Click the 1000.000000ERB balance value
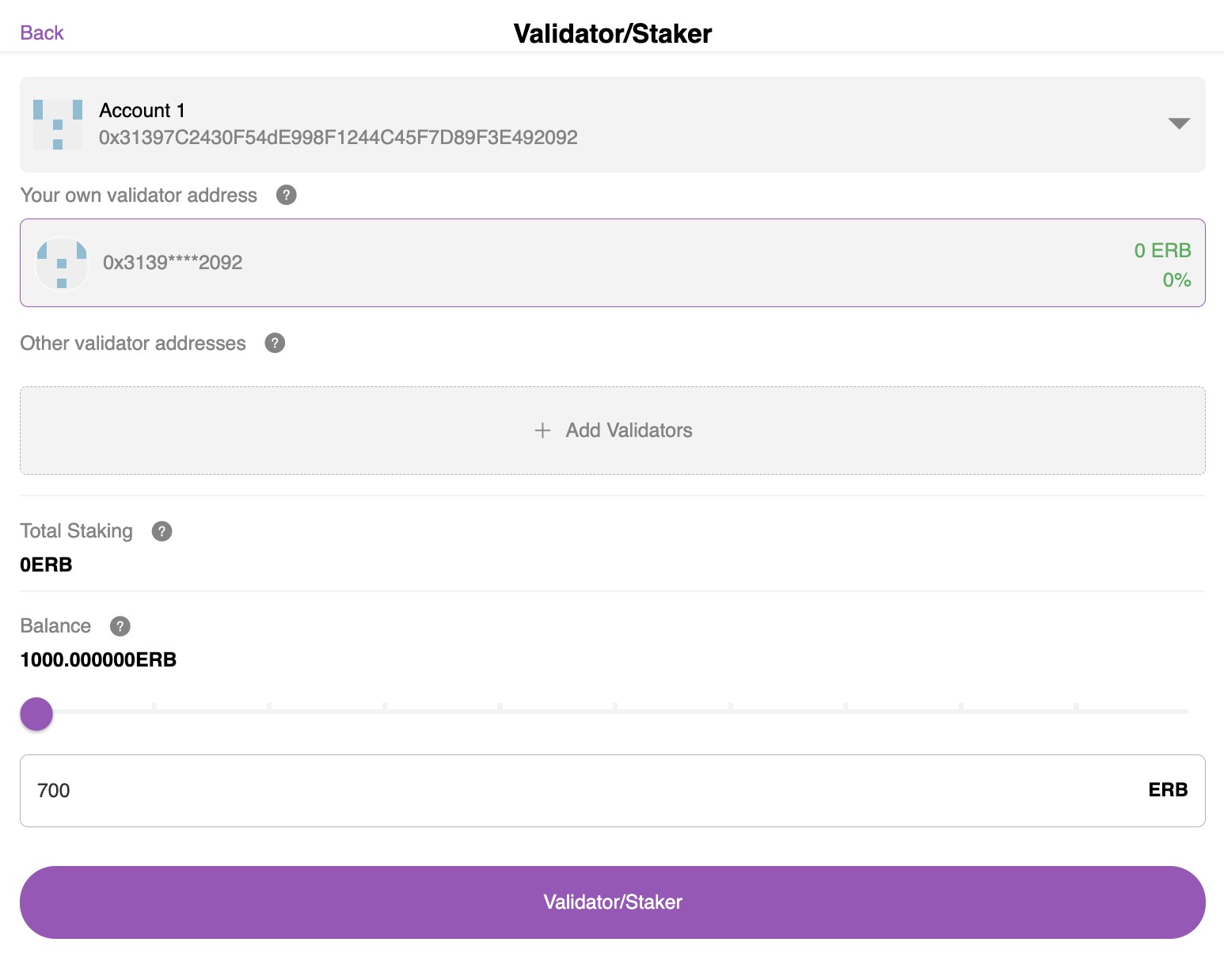1224x980 pixels. [98, 659]
